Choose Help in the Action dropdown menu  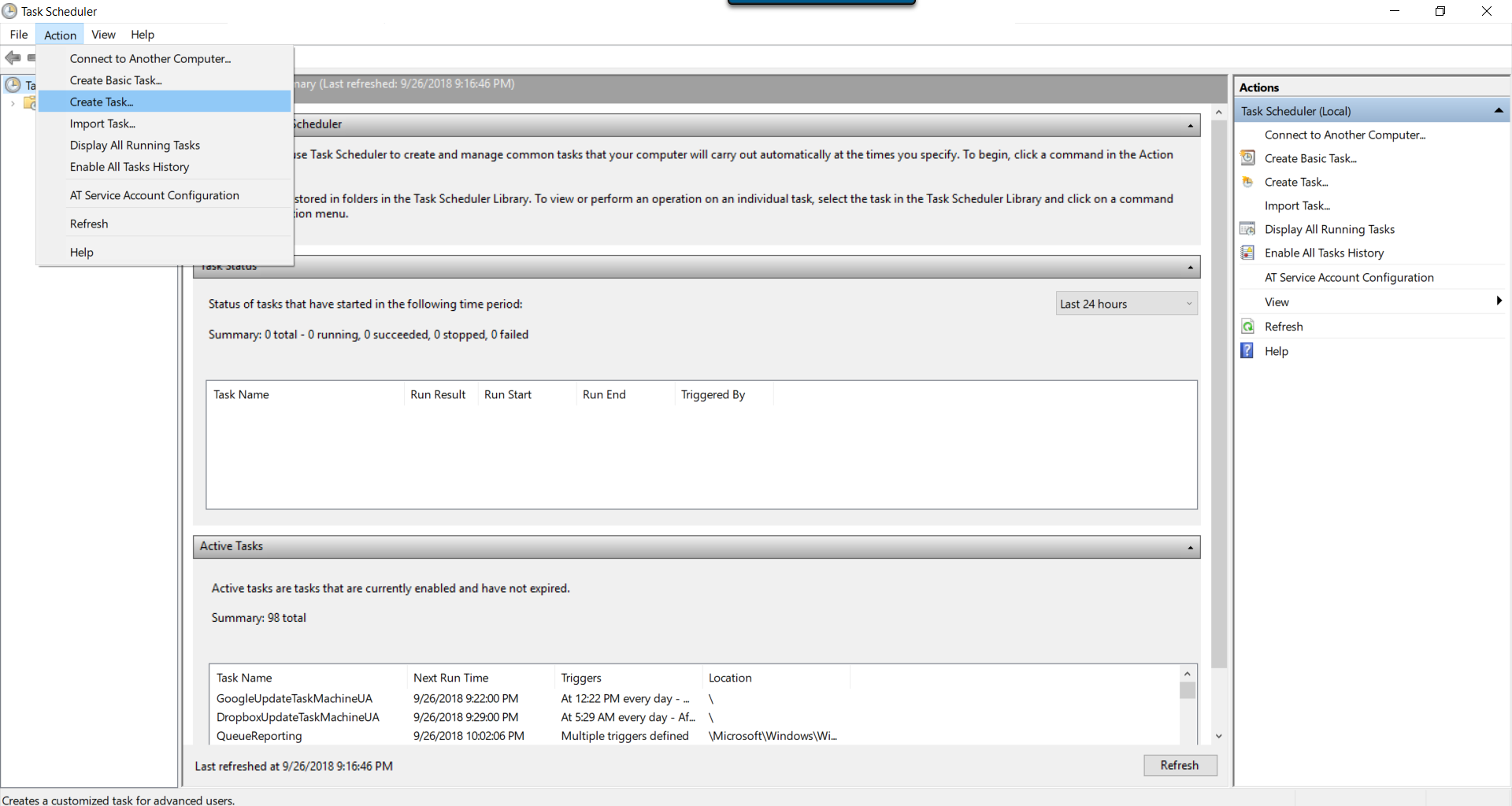165,252
